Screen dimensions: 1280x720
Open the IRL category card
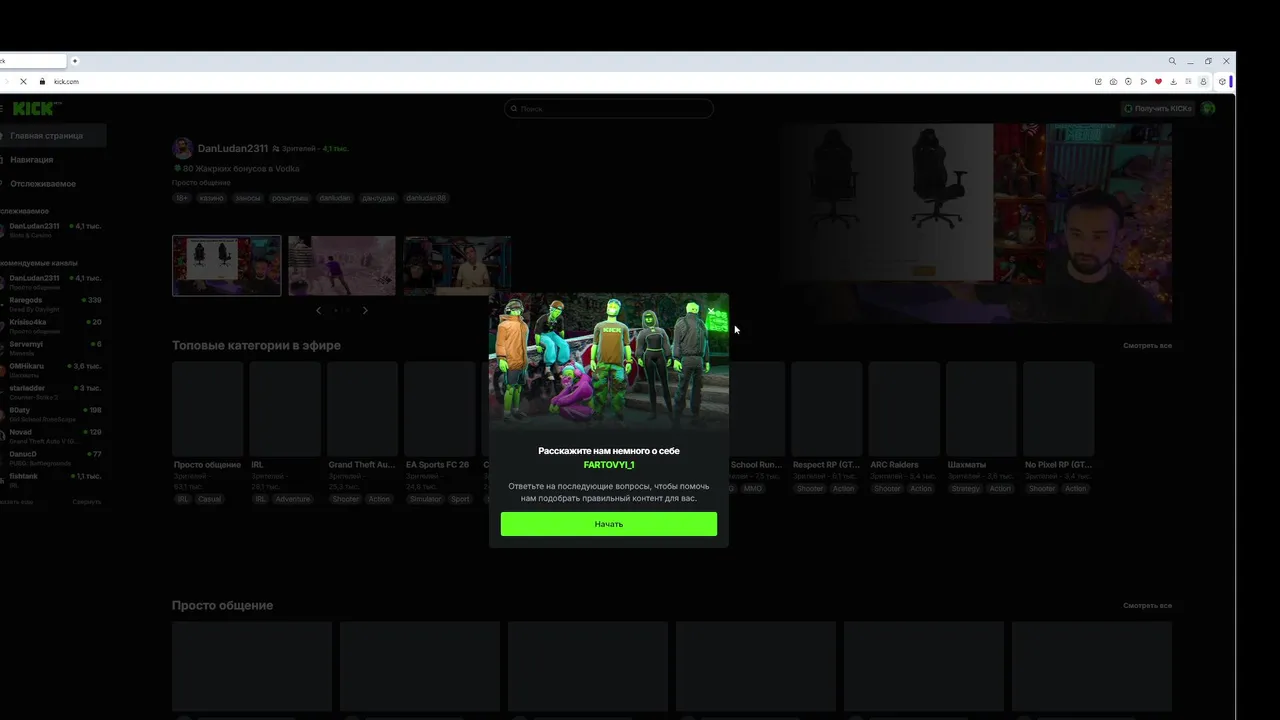point(285,409)
